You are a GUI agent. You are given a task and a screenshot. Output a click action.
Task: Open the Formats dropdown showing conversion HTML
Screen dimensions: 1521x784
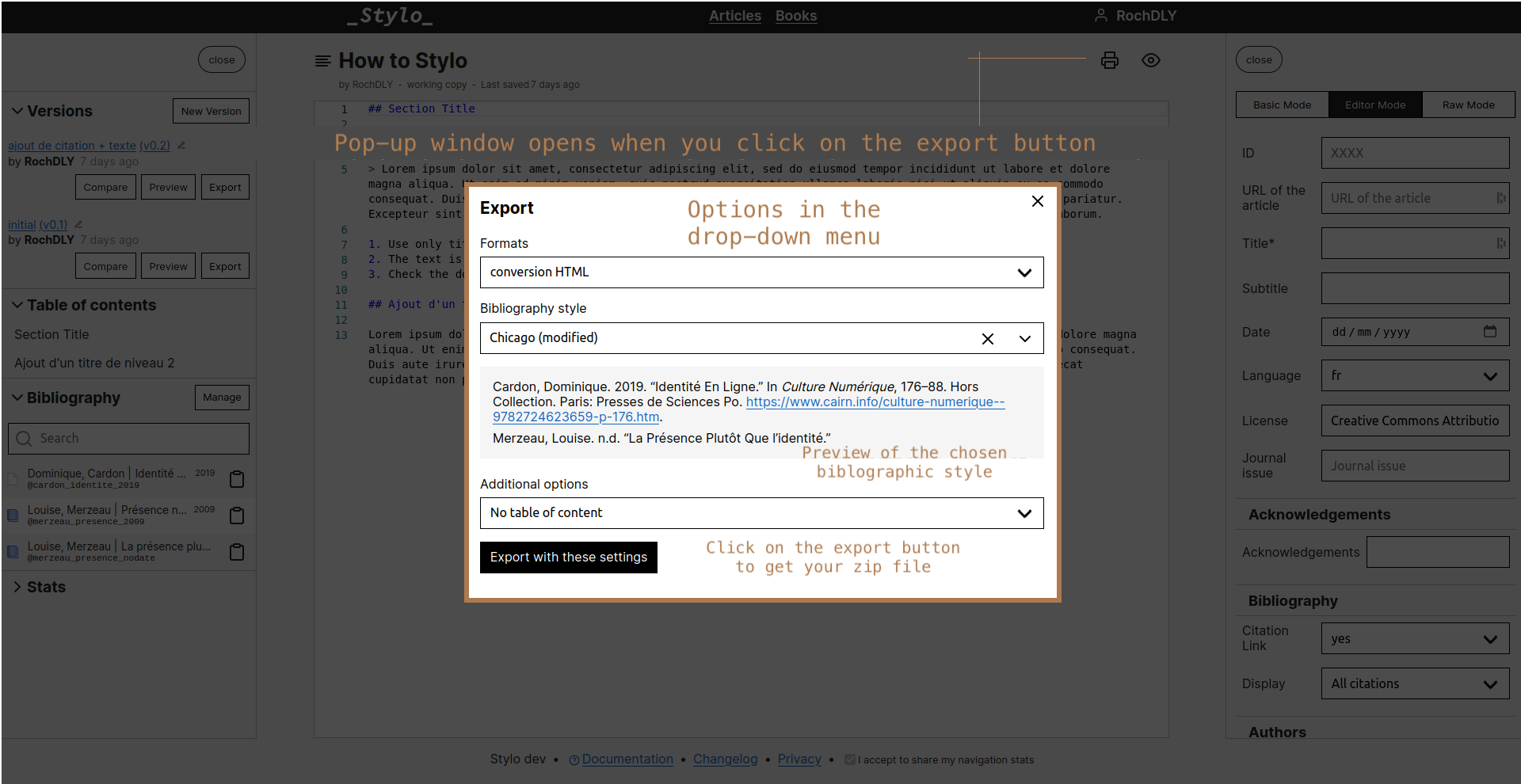[x=761, y=272]
